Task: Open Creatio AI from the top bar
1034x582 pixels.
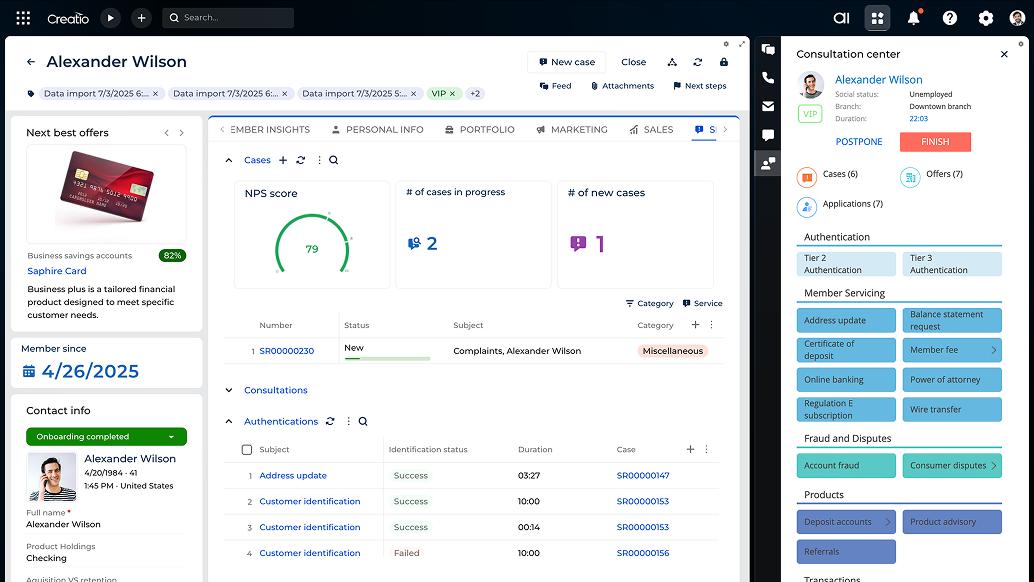Action: tap(841, 17)
